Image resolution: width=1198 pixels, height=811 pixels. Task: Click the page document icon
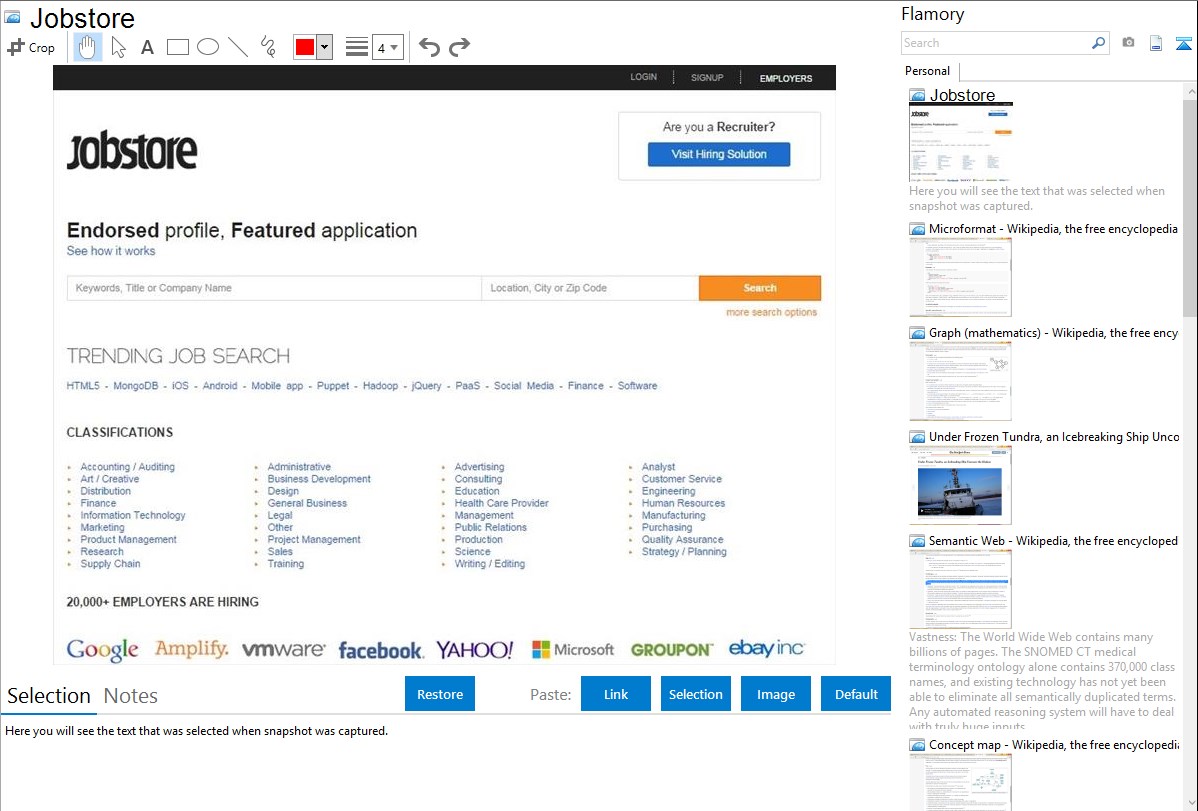[x=1156, y=43]
